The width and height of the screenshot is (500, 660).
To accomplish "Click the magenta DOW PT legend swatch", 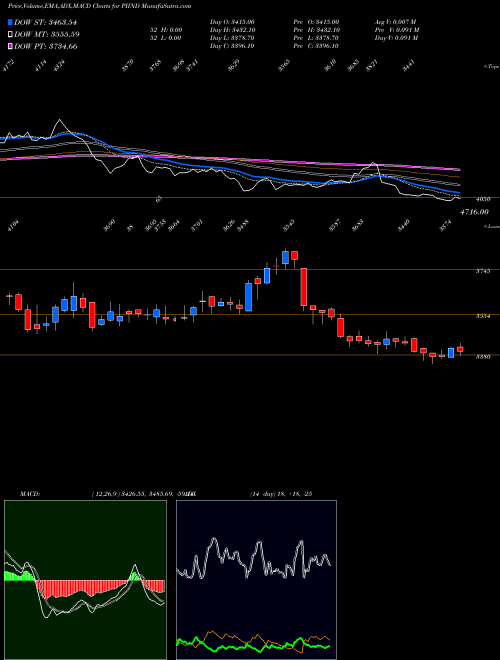I will (x=10, y=46).
